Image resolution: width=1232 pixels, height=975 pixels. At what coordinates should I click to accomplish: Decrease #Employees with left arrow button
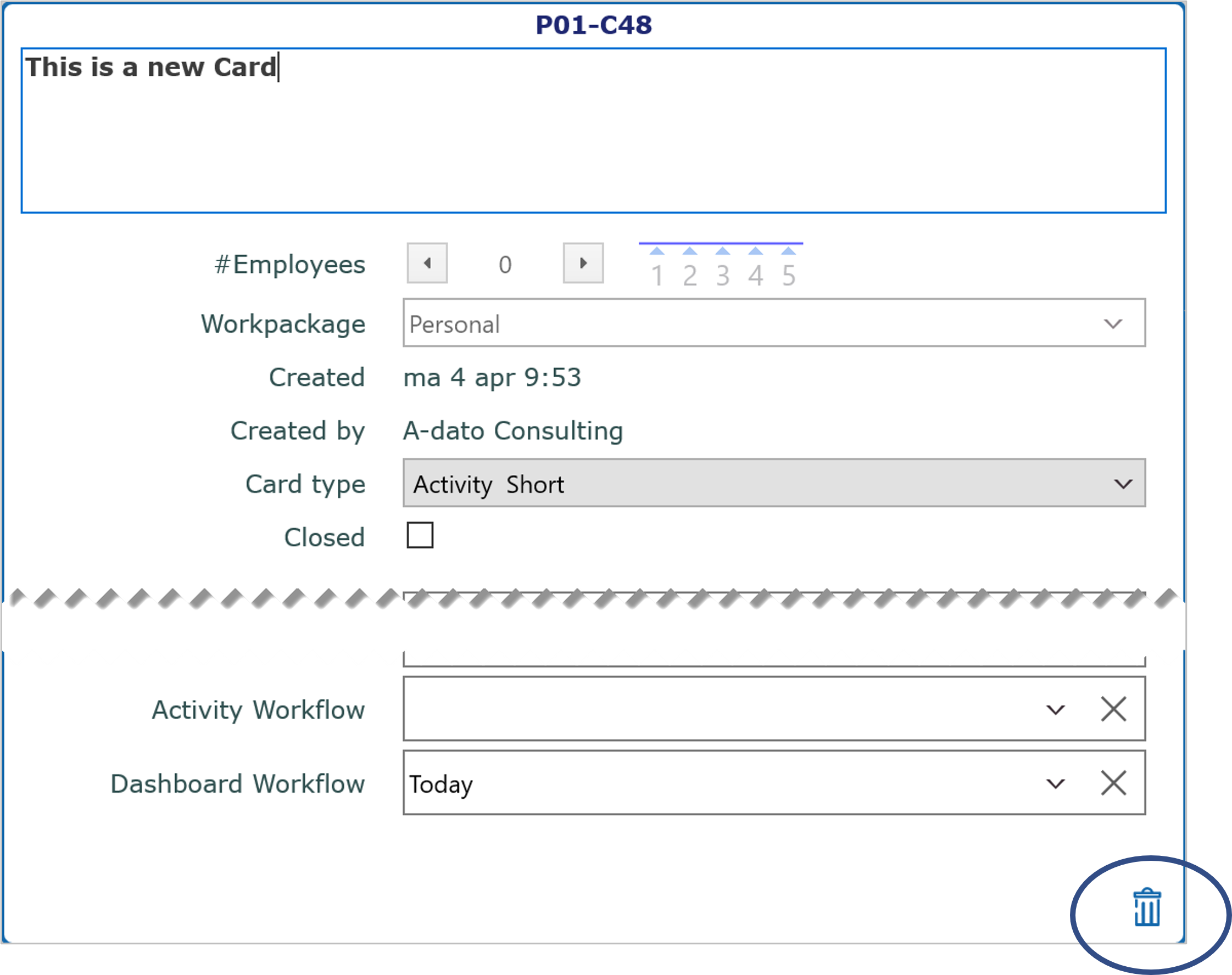click(427, 263)
